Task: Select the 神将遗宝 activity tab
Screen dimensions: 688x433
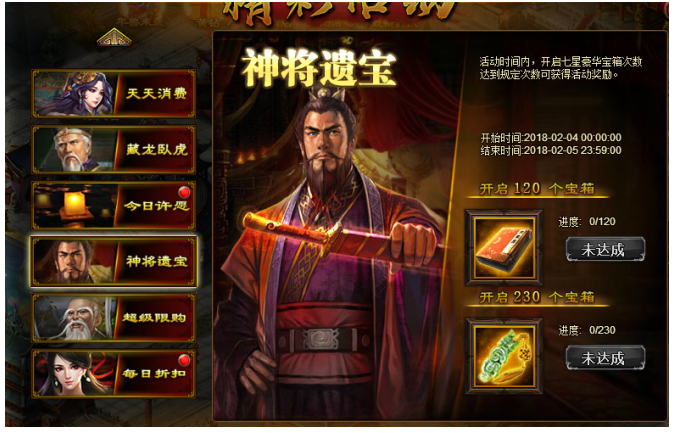Action: point(113,261)
